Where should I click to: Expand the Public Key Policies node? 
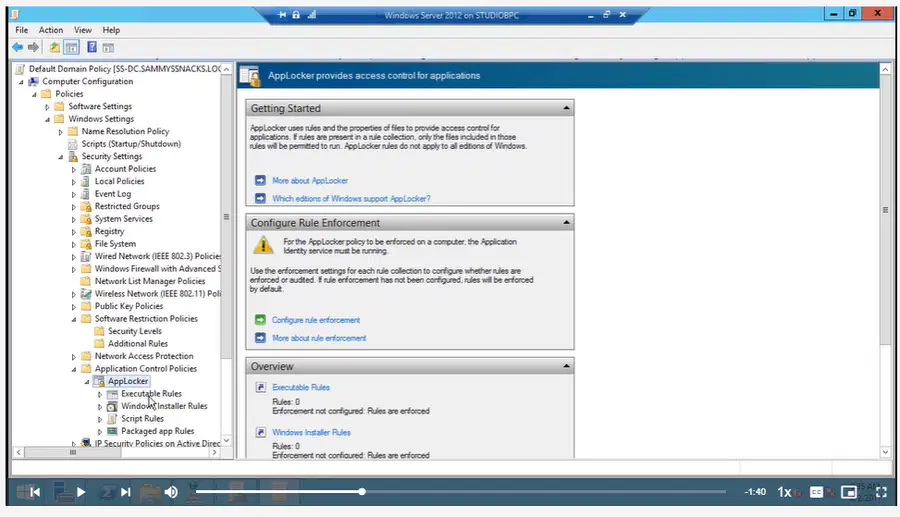tap(73, 306)
